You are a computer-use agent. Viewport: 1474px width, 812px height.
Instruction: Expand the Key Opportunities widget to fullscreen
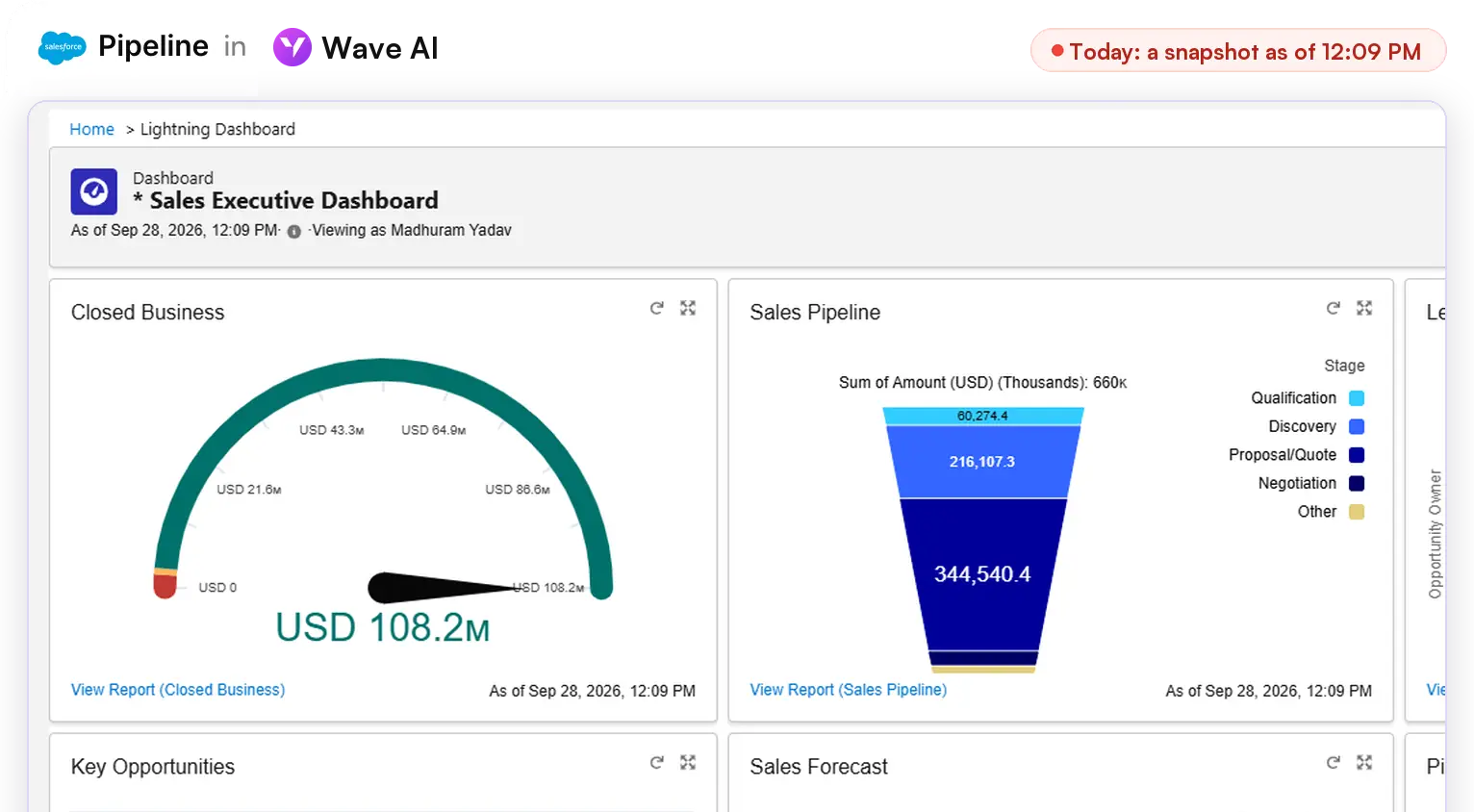688,762
